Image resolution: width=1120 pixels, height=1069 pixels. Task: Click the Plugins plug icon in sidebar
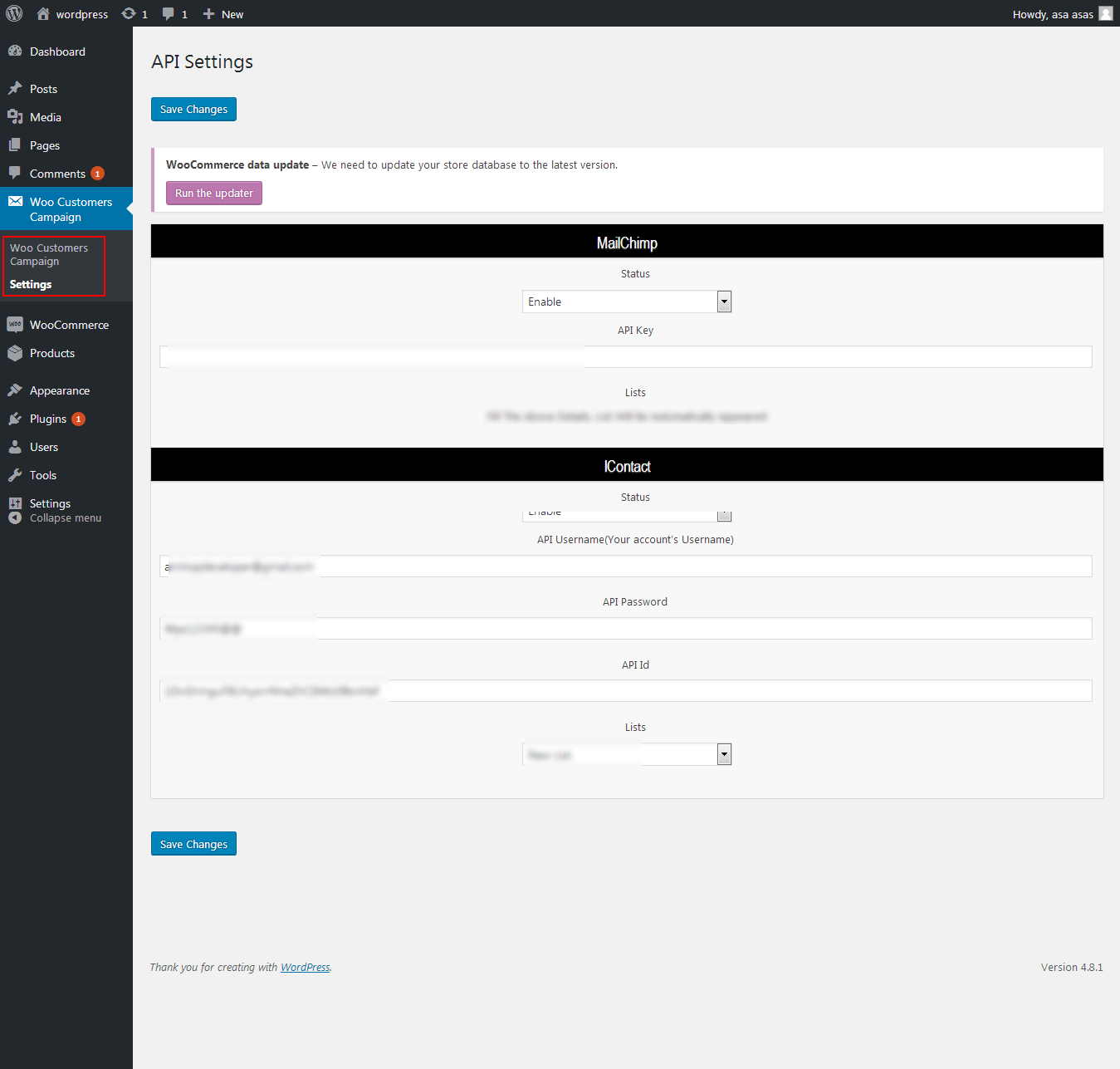click(15, 418)
